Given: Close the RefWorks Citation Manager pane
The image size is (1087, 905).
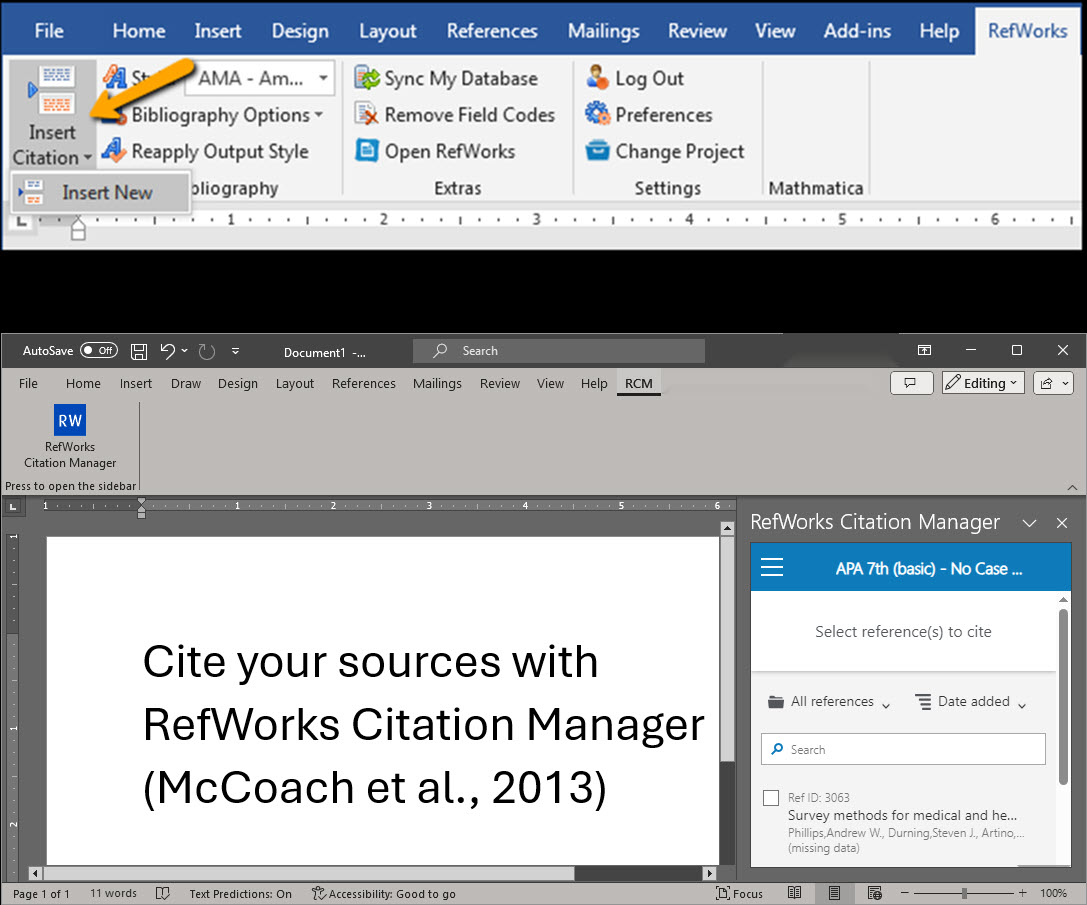Looking at the screenshot, I should click(1061, 523).
